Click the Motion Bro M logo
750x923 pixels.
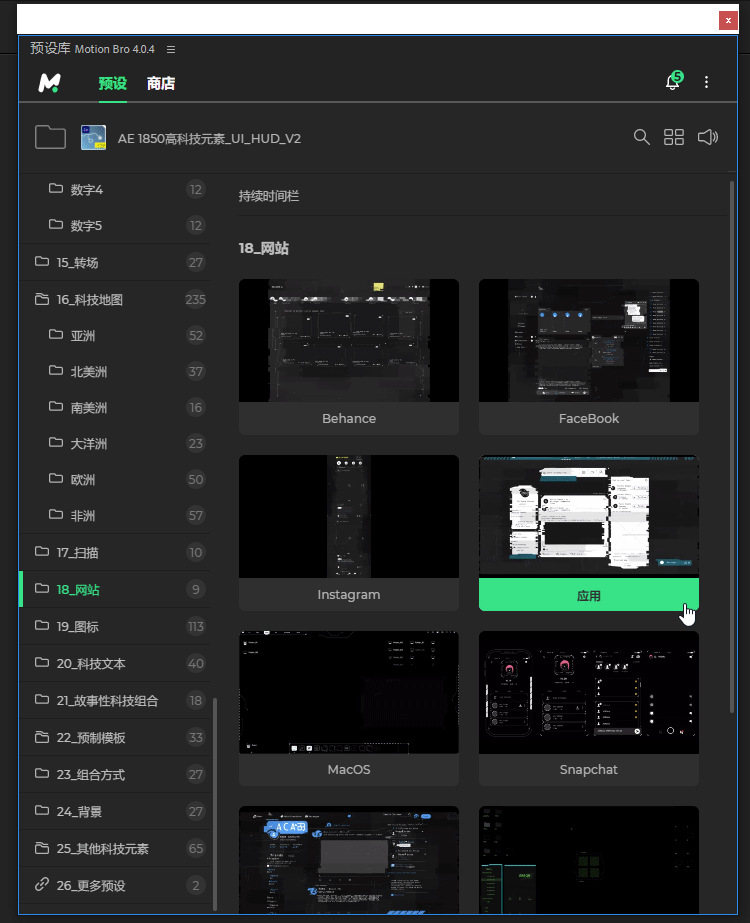(49, 83)
